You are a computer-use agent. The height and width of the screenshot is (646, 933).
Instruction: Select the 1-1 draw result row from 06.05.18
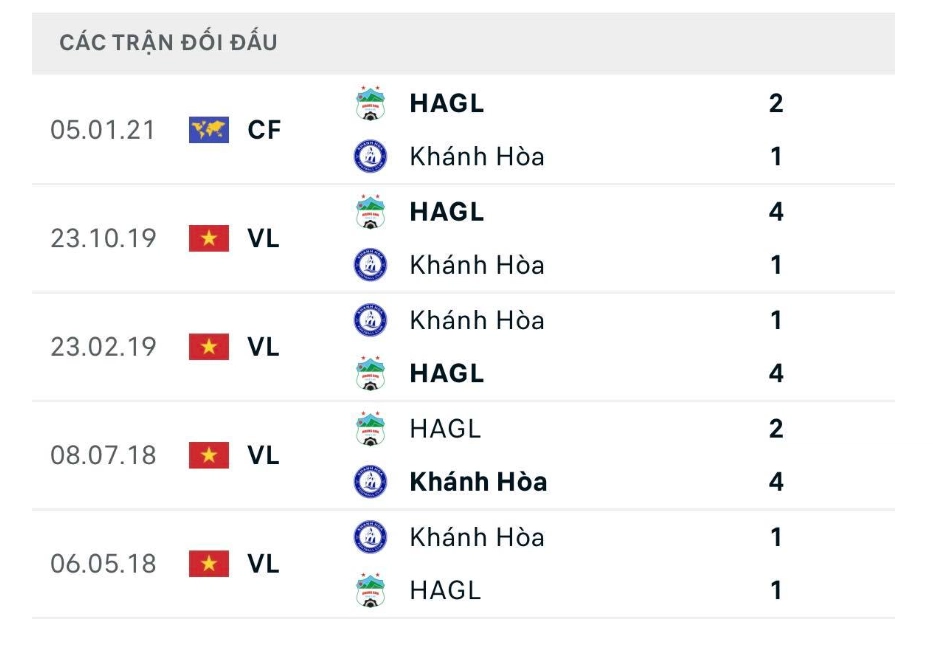[x=466, y=562]
